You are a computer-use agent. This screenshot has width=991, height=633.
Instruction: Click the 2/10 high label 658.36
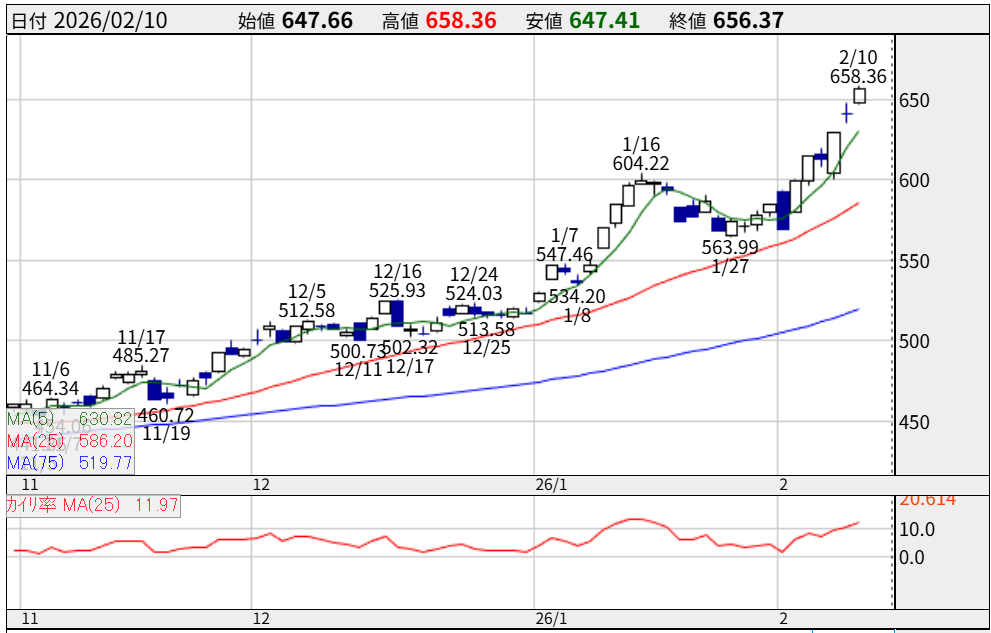(857, 76)
